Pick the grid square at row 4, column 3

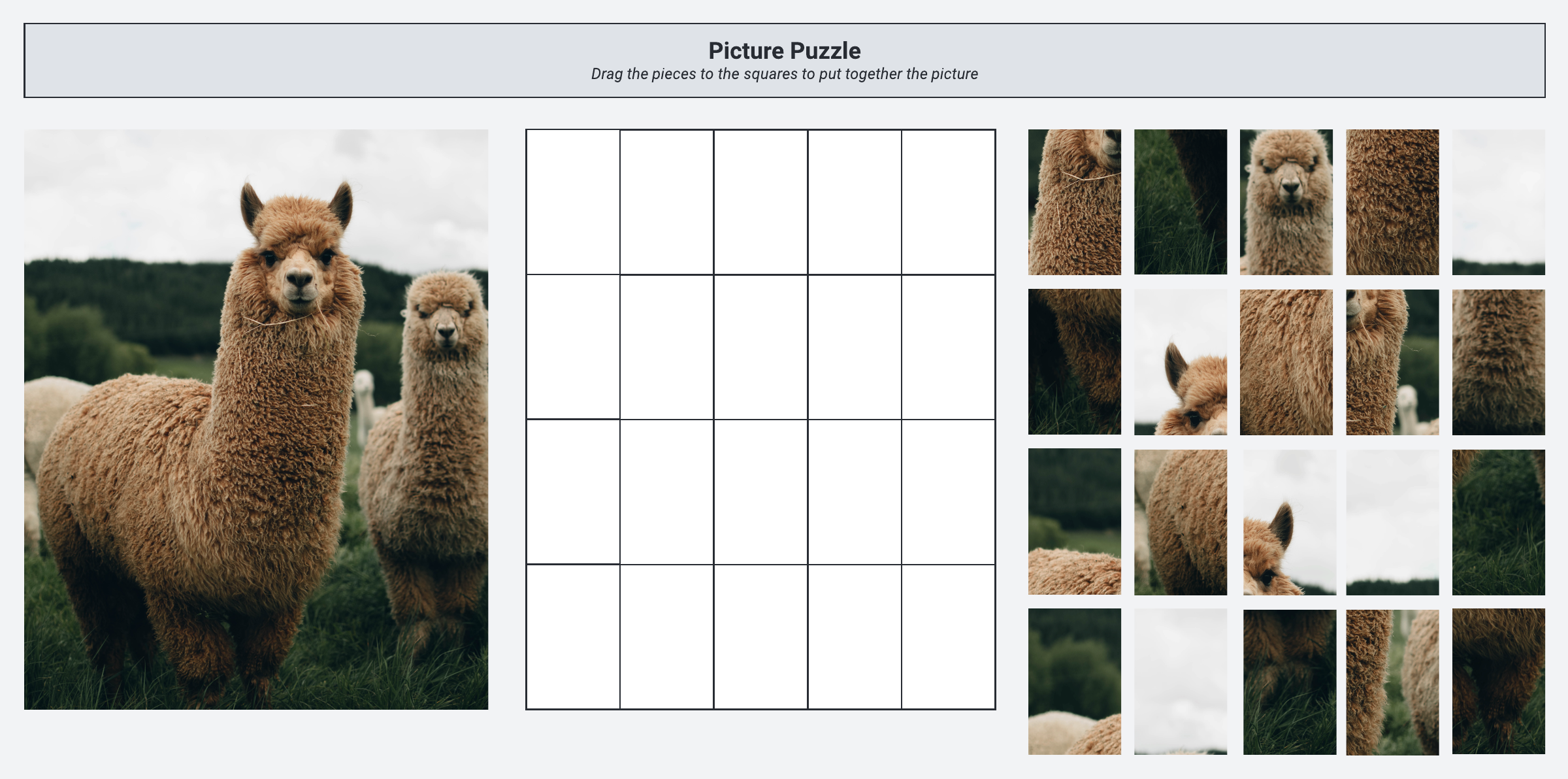tap(761, 637)
